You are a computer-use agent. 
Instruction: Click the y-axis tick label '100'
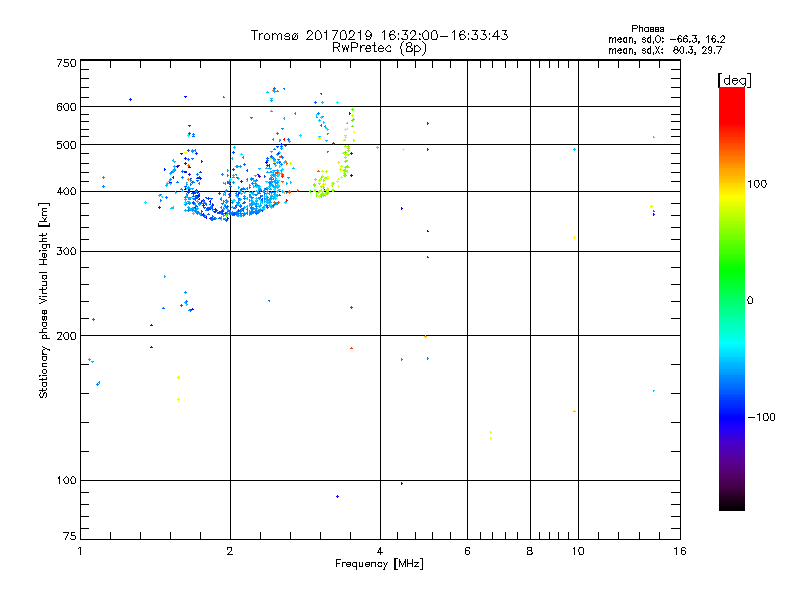pyautogui.click(x=66, y=481)
